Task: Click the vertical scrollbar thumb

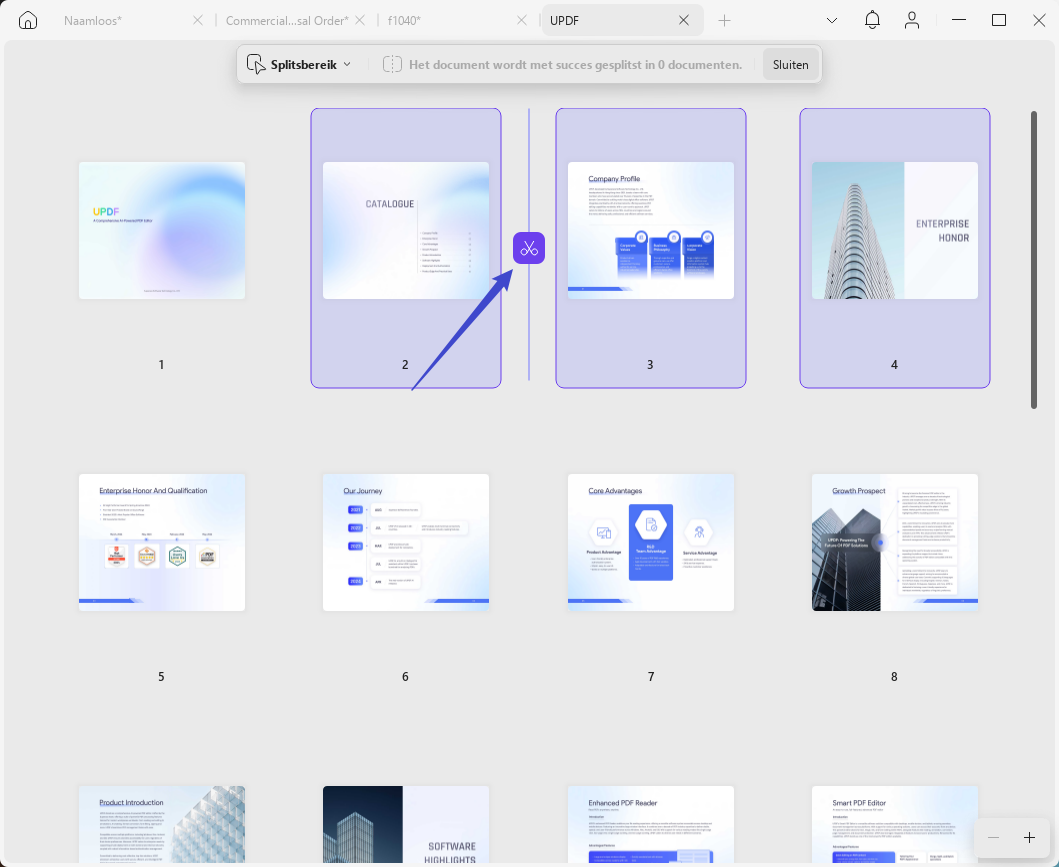Action: click(x=1033, y=260)
